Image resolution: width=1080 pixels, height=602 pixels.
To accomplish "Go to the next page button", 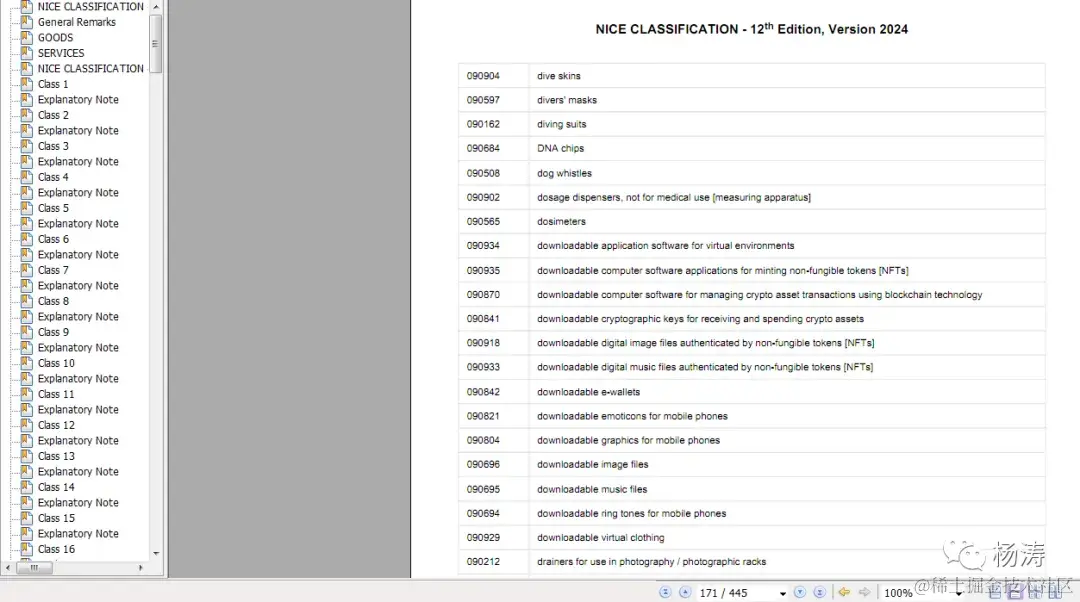I will [x=800, y=592].
